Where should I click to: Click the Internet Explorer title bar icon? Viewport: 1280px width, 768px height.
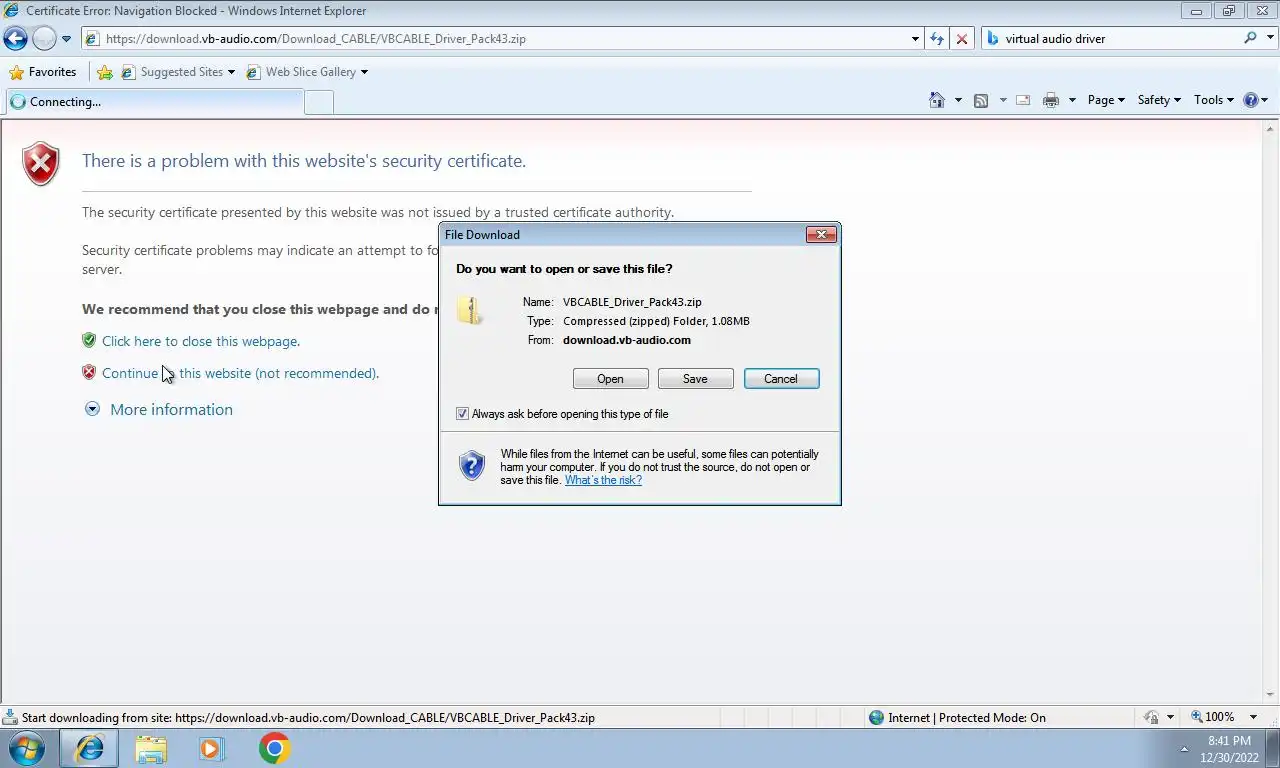click(x=12, y=10)
